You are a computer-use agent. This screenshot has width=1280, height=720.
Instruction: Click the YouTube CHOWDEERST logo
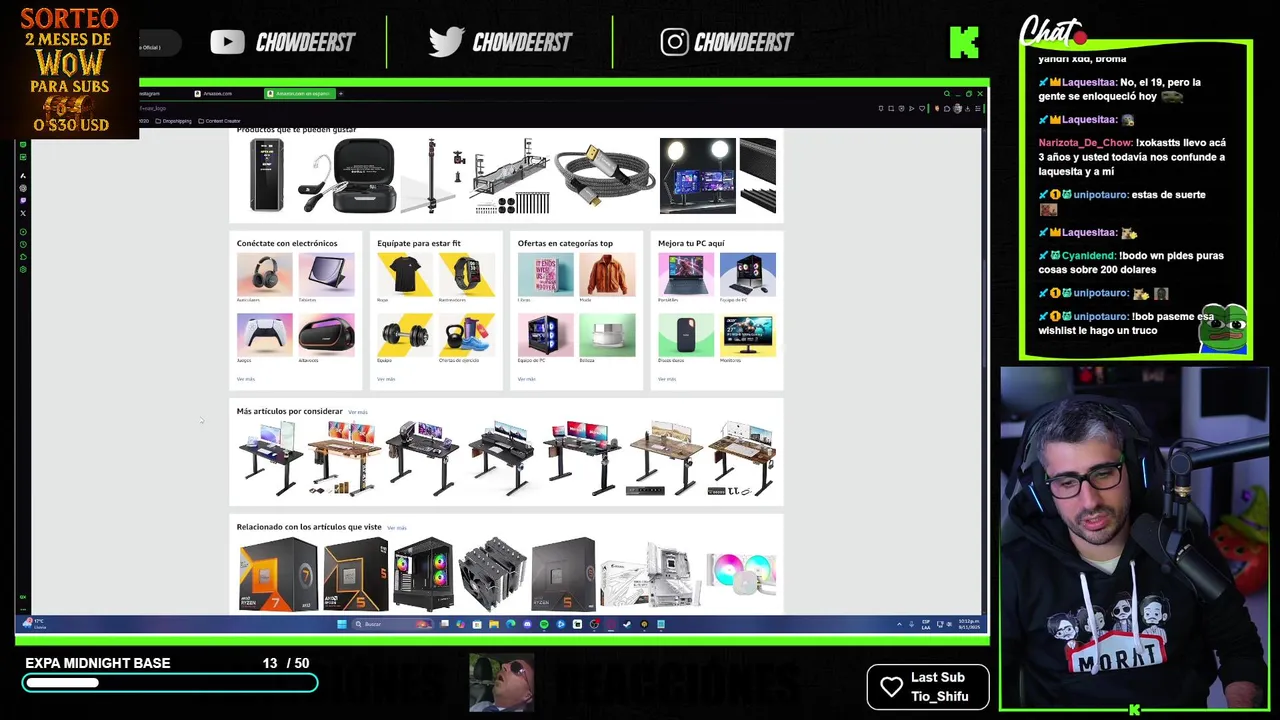[x=283, y=42]
